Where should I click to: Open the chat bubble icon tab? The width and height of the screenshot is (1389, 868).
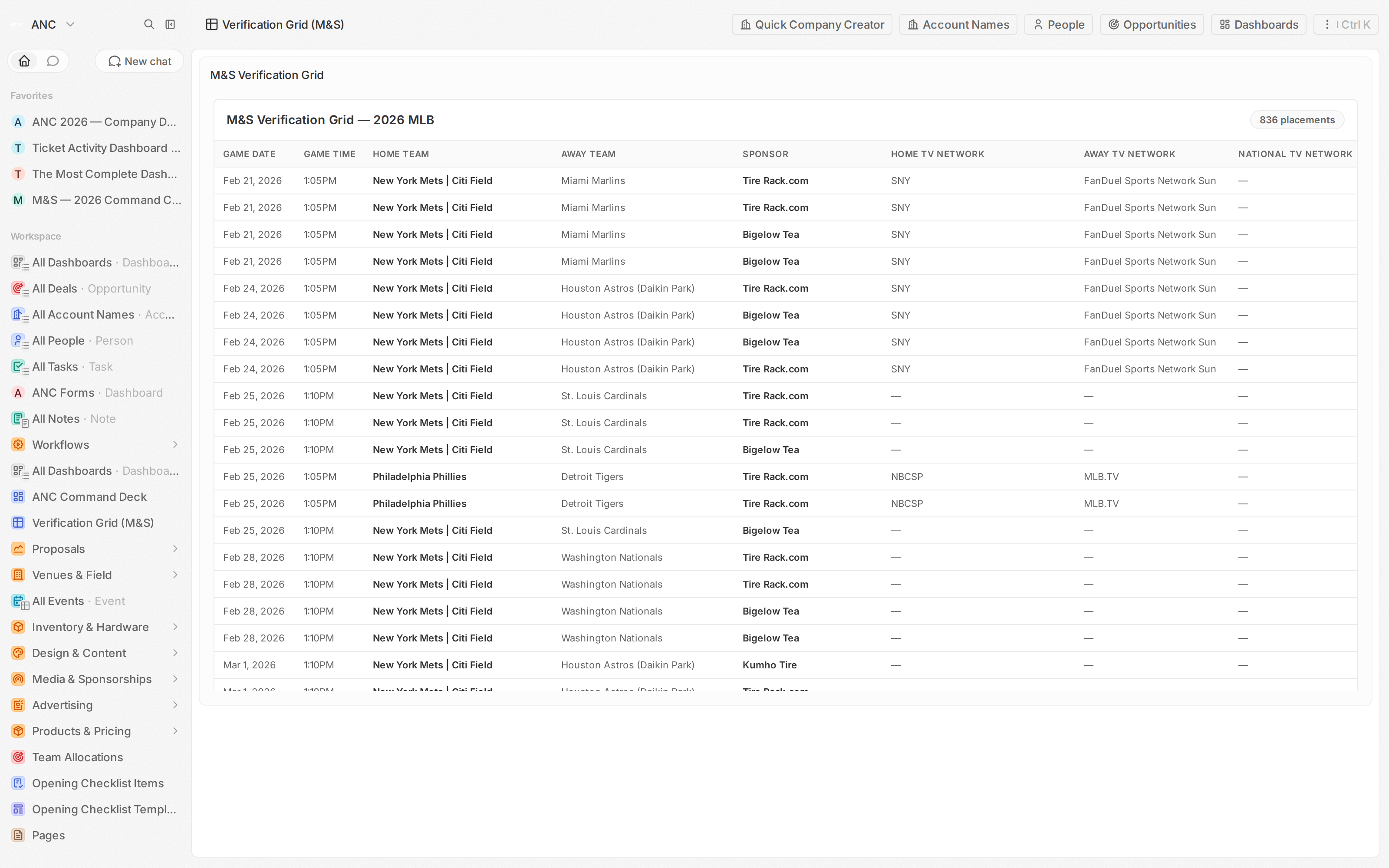point(53,61)
